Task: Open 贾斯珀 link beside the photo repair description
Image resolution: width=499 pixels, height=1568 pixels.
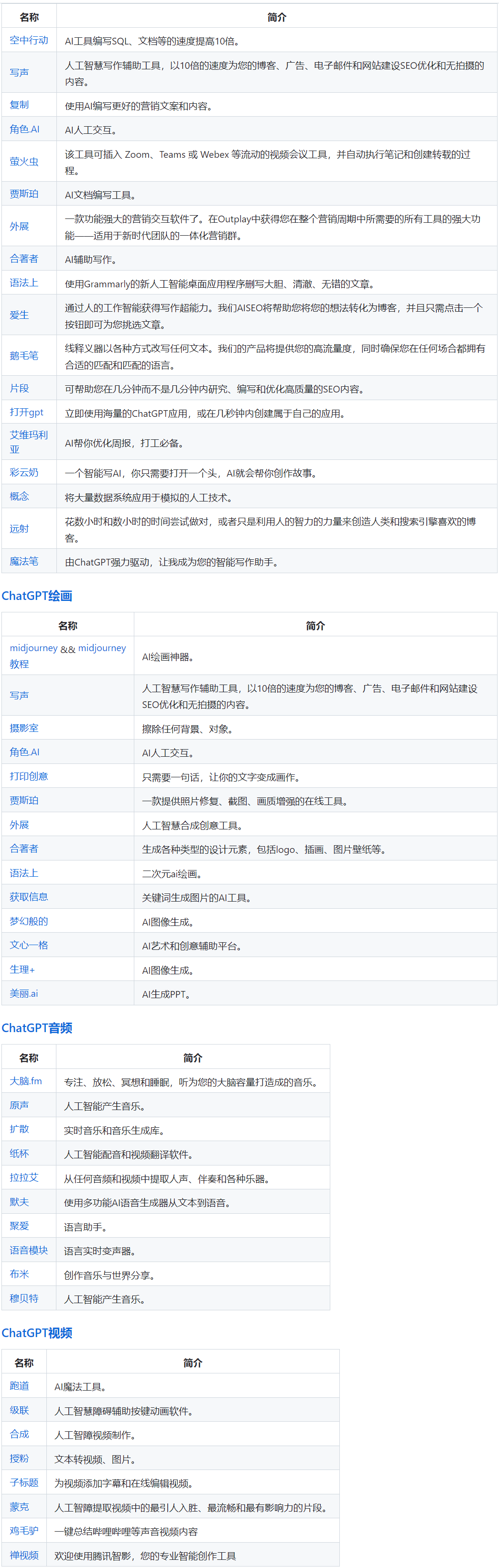Action: click(24, 800)
